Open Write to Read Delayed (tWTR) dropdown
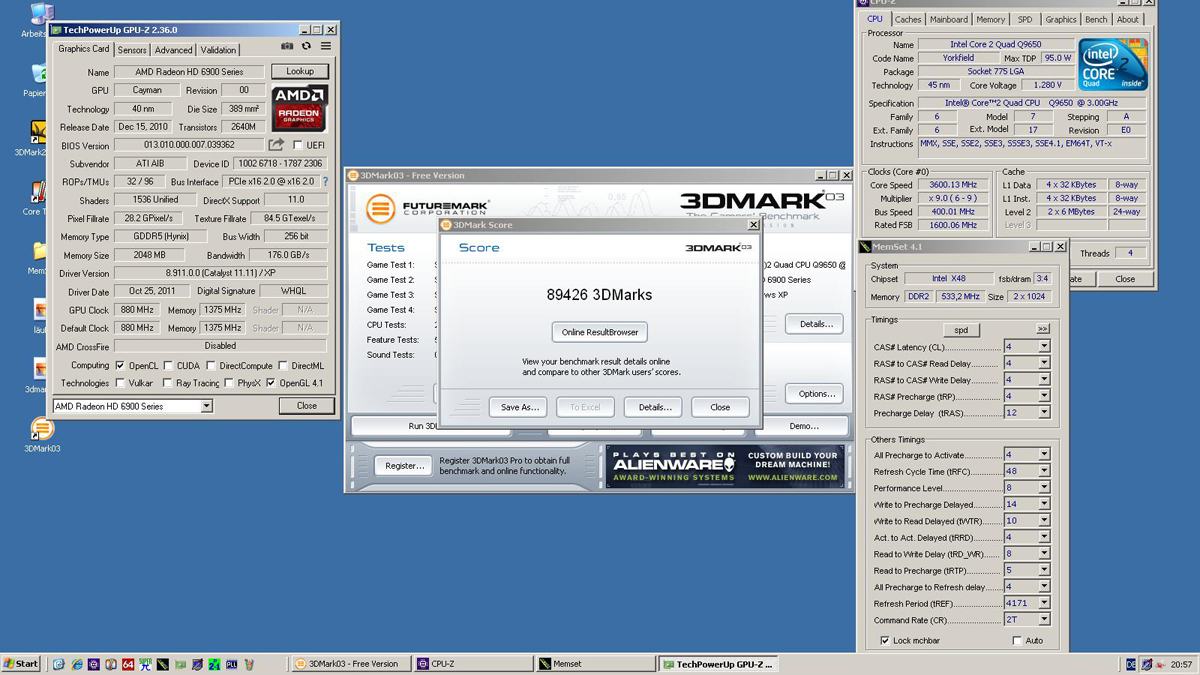This screenshot has height=675, width=1200. click(1044, 521)
